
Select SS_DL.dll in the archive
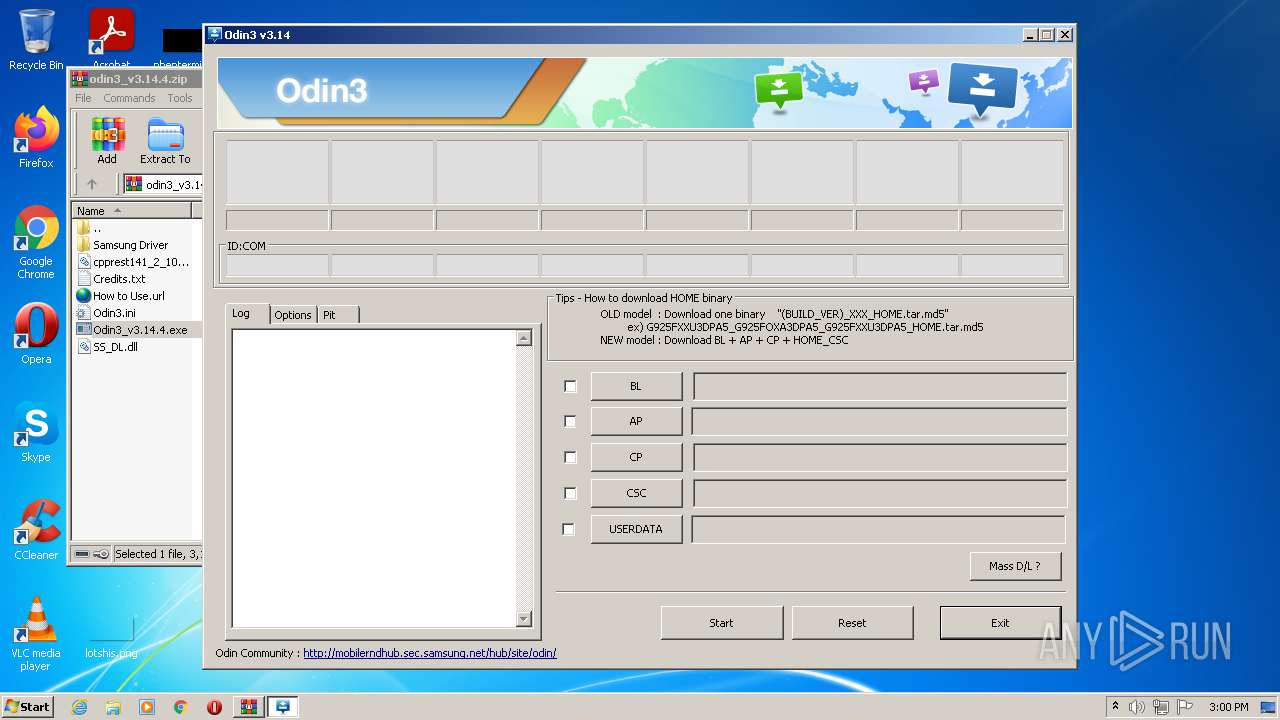[108, 347]
